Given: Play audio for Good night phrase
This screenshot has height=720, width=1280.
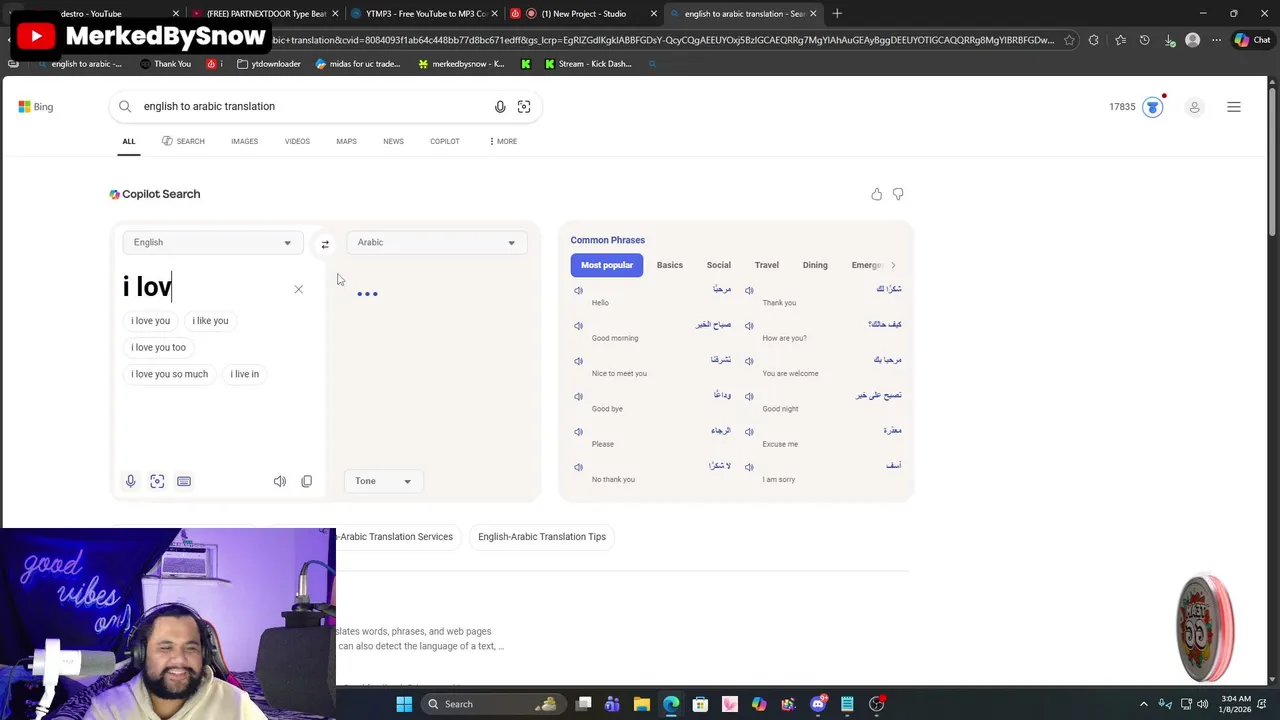Looking at the screenshot, I should pos(749,396).
